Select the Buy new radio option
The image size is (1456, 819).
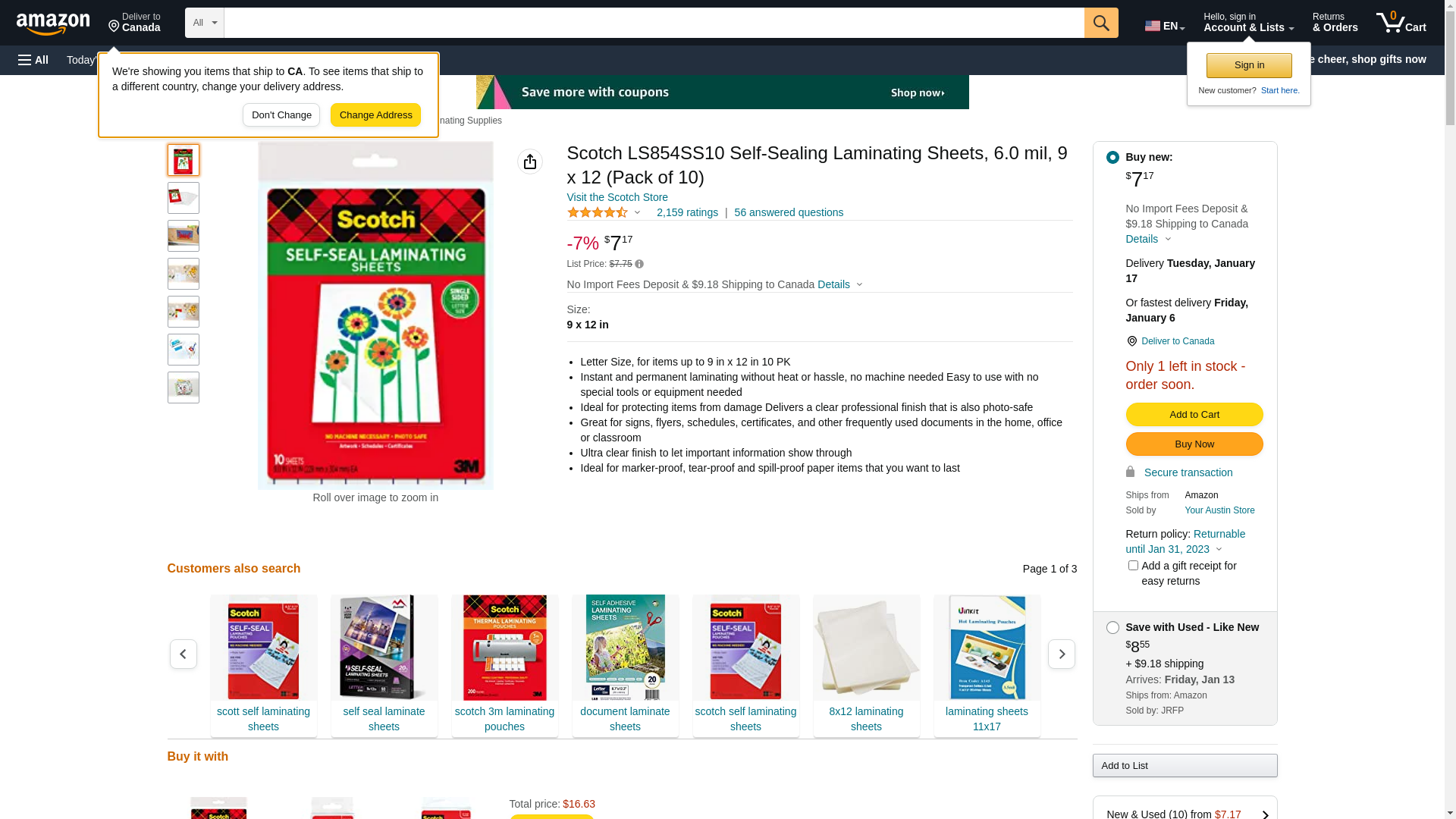pyautogui.click(x=1112, y=157)
